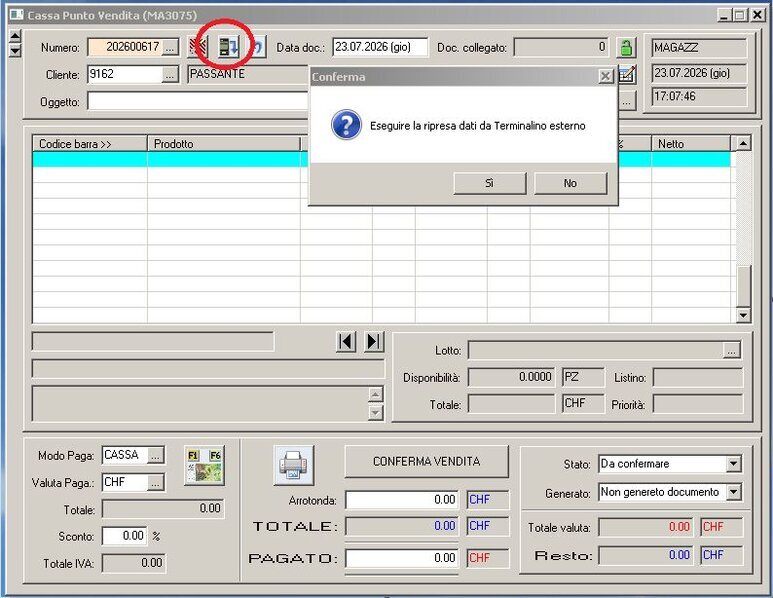Maximize the Cassa Punto Vendita window

click(x=740, y=15)
